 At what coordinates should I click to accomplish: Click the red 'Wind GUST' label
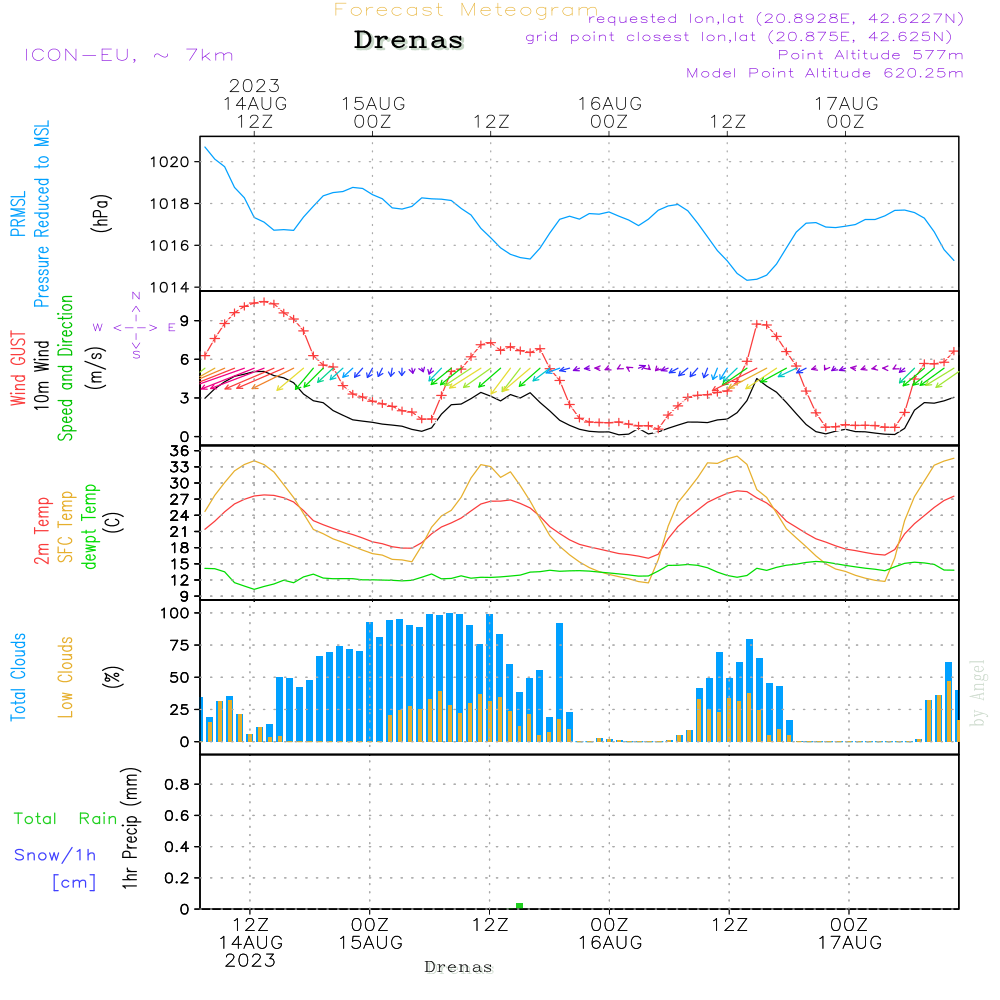[x=18, y=368]
